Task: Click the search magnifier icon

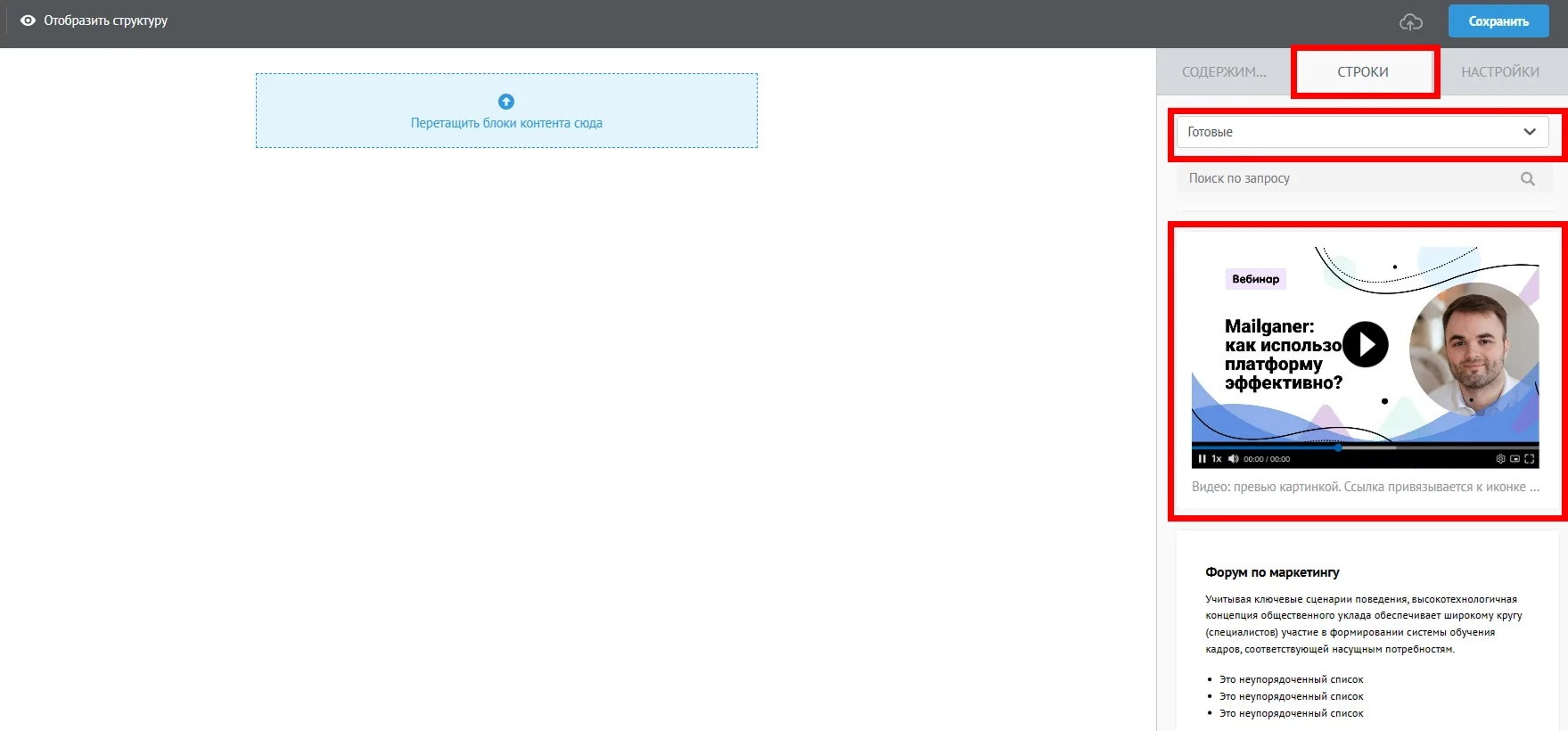Action: coord(1527,178)
